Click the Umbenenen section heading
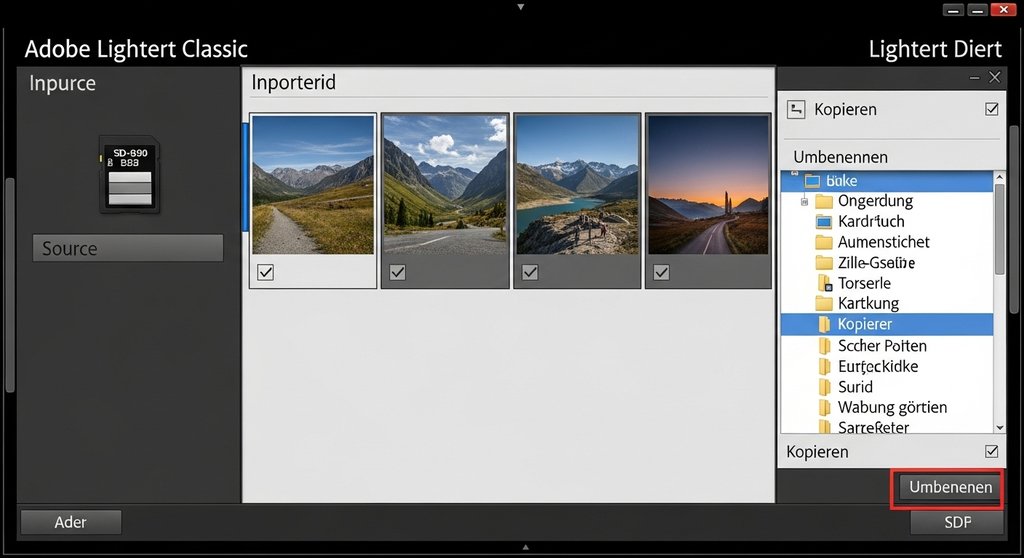The width and height of the screenshot is (1024, 558). coord(840,157)
